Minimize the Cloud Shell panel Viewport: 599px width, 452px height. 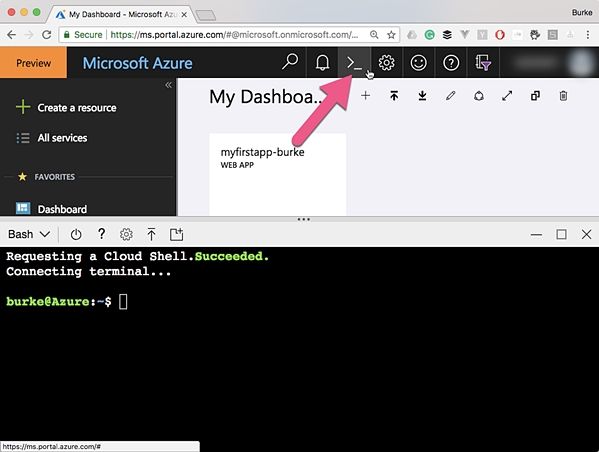(x=536, y=234)
